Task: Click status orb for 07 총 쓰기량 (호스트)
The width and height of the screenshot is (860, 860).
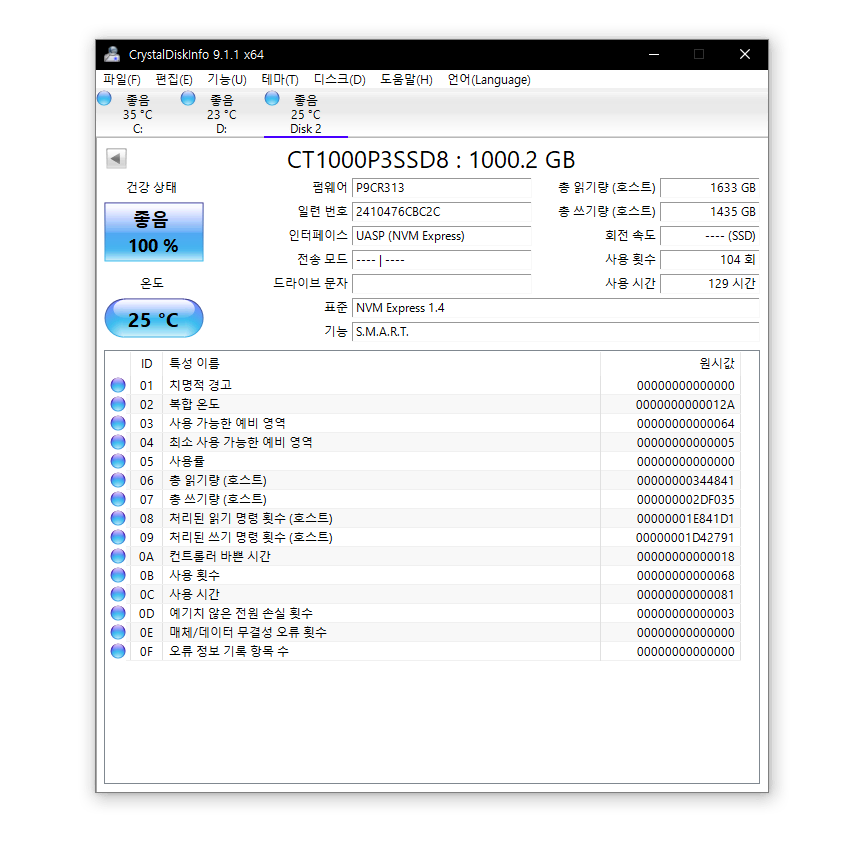Action: pos(118,499)
